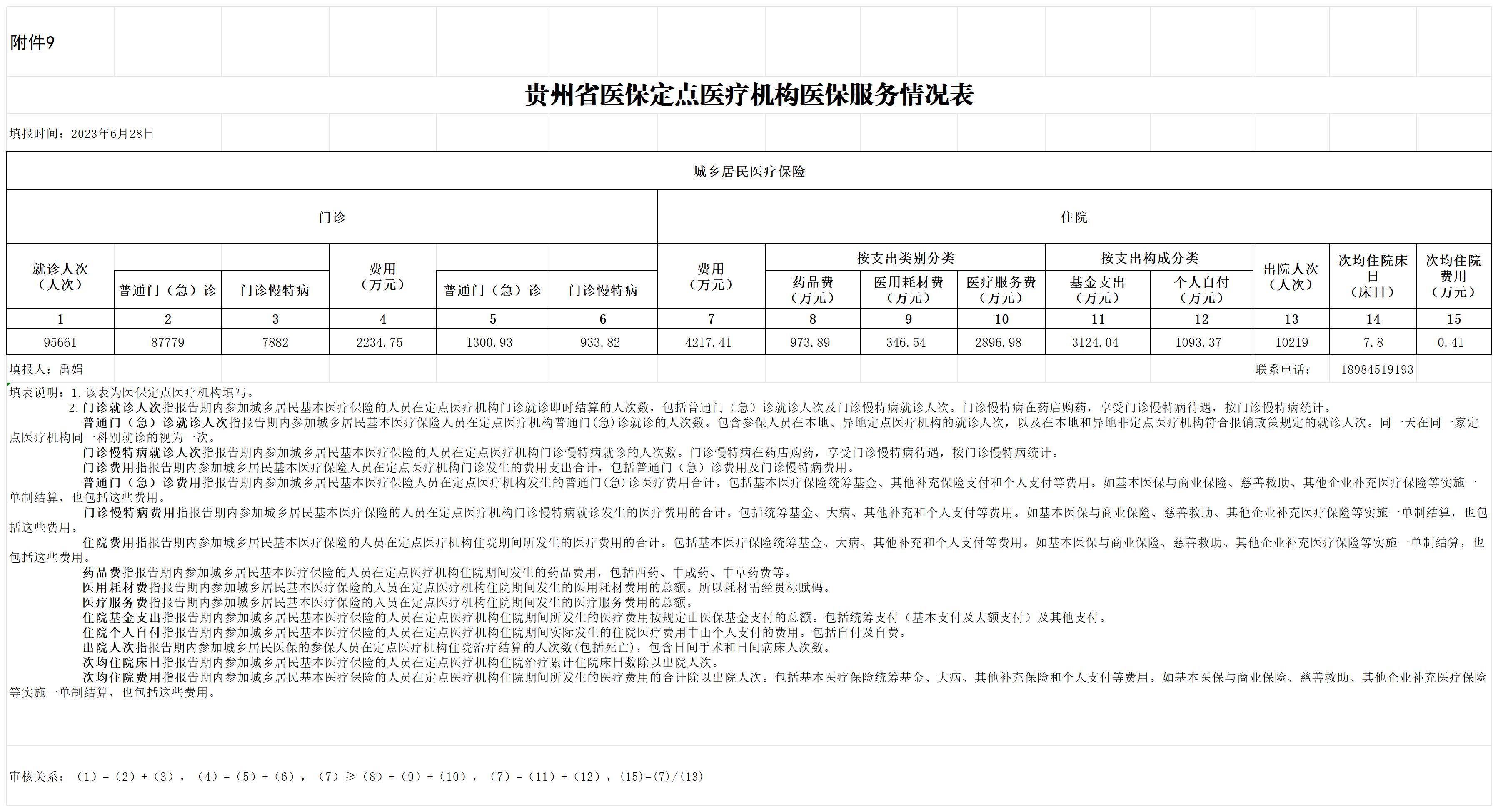Click the value 7882
Viewport: 1498px width, 812px height.
click(275, 342)
